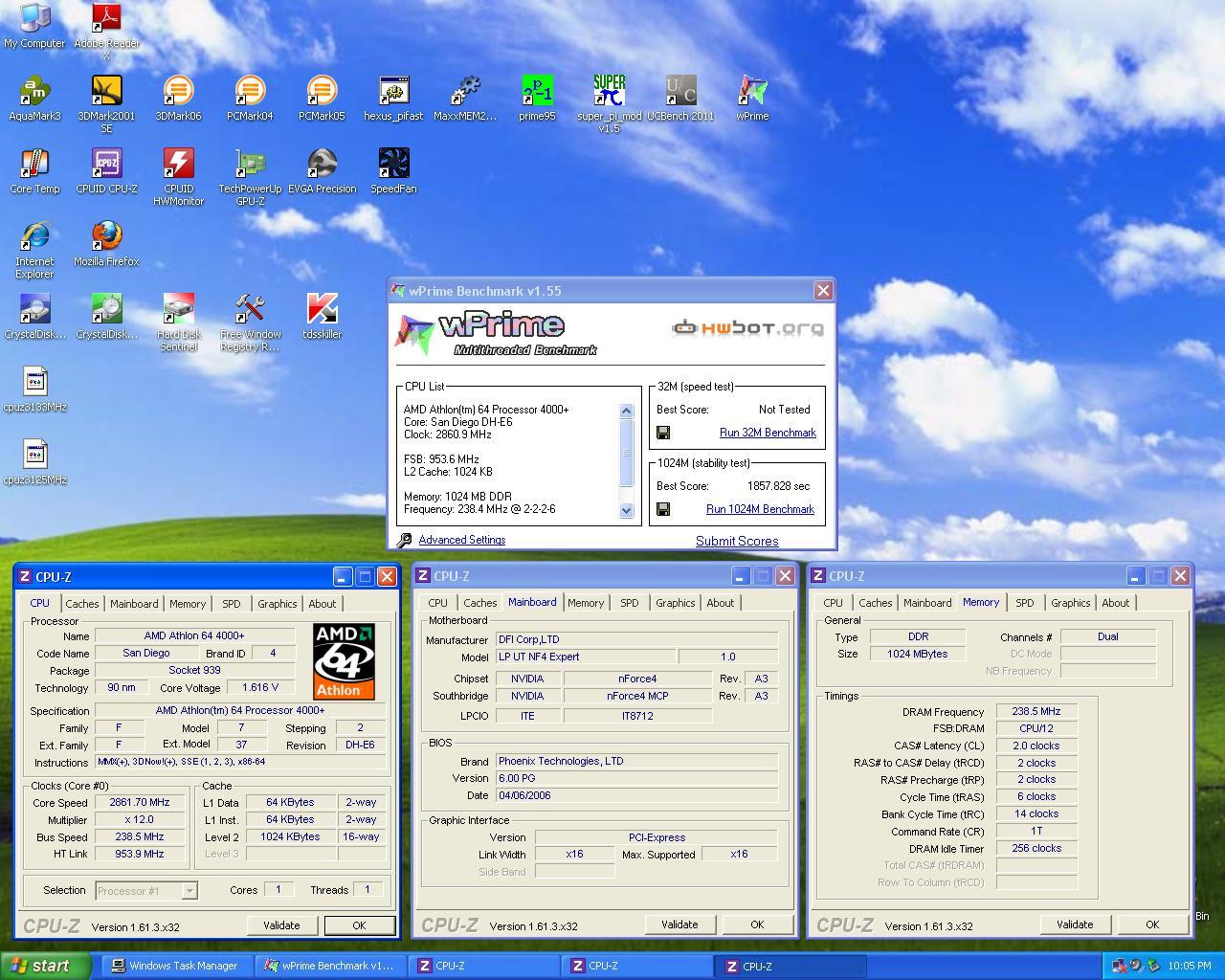1225x980 pixels.
Task: Click Run 32M Benchmark link
Action: coord(768,433)
